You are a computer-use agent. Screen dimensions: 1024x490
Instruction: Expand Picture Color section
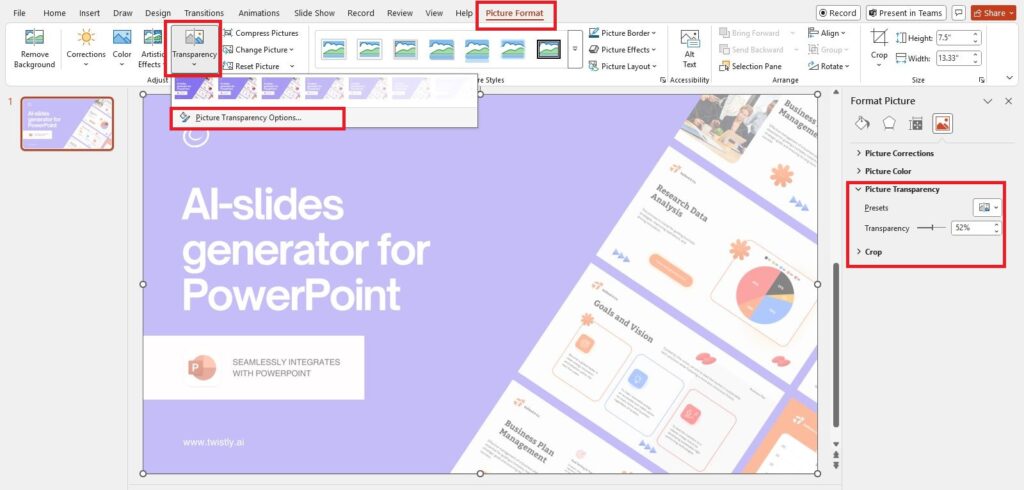click(x=882, y=171)
